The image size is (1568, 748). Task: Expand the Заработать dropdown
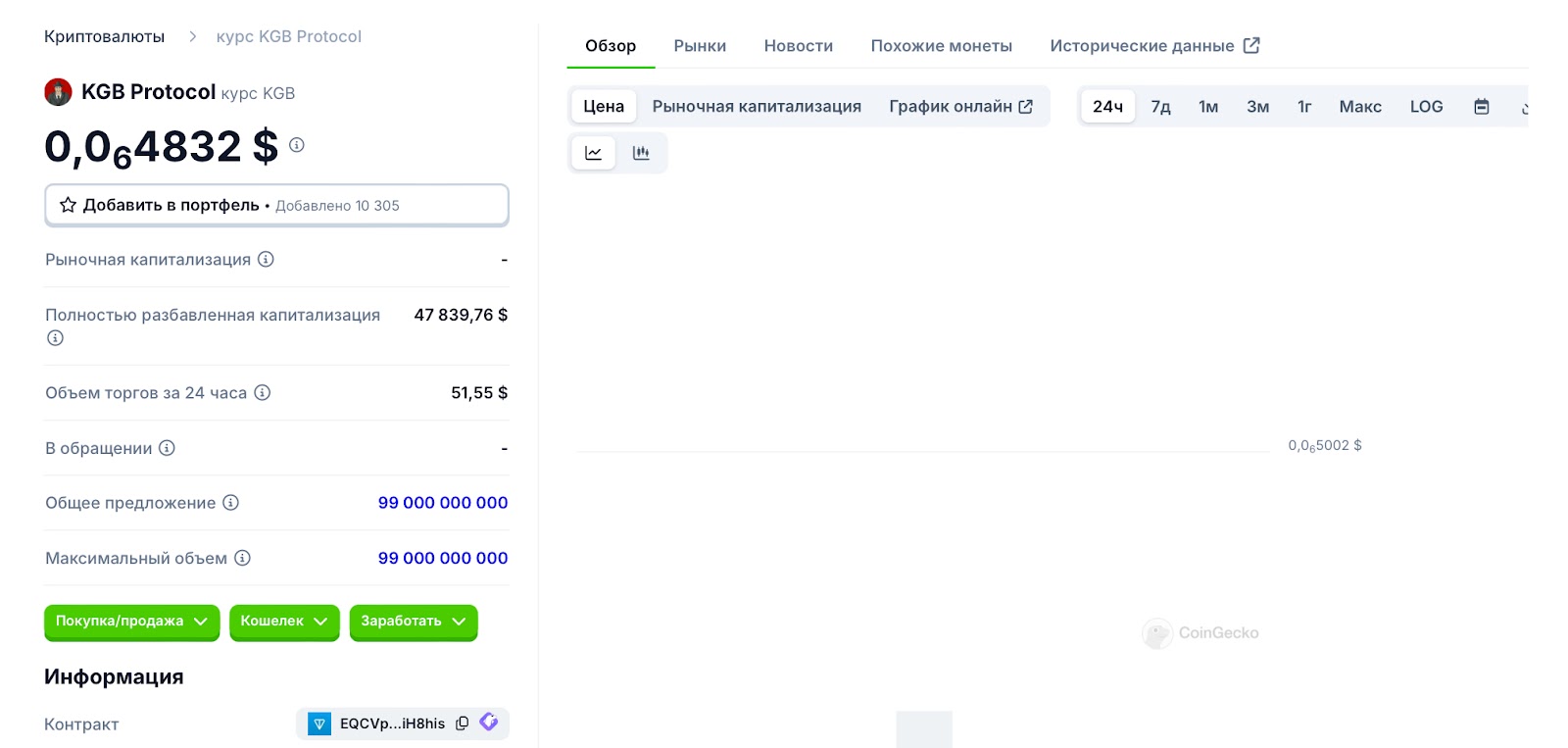click(414, 622)
